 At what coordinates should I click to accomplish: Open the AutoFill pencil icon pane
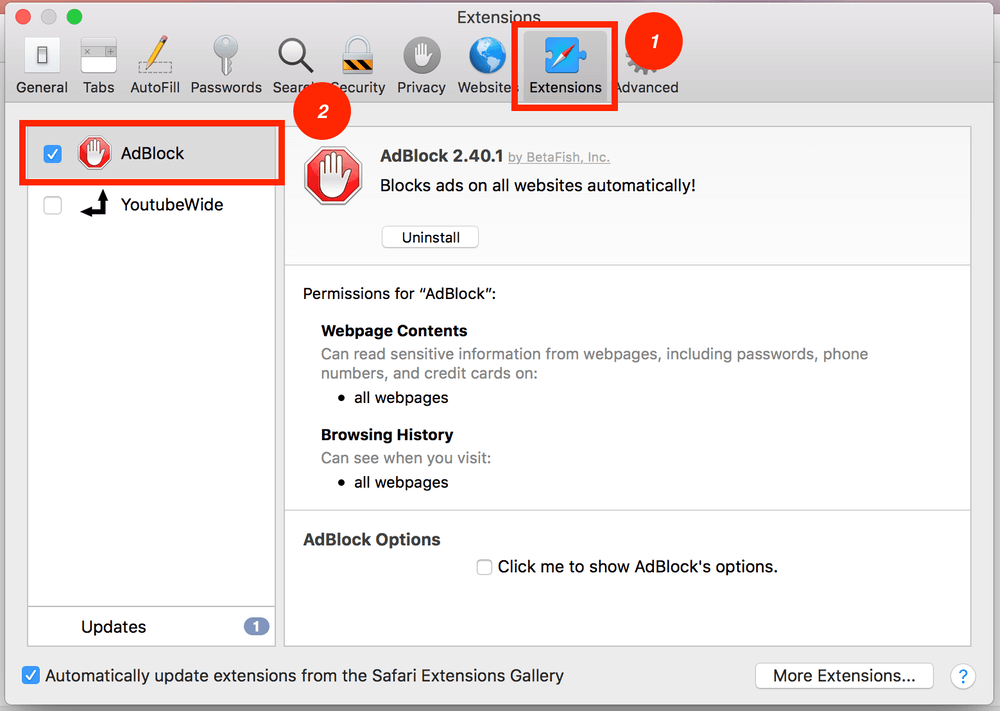[155, 58]
